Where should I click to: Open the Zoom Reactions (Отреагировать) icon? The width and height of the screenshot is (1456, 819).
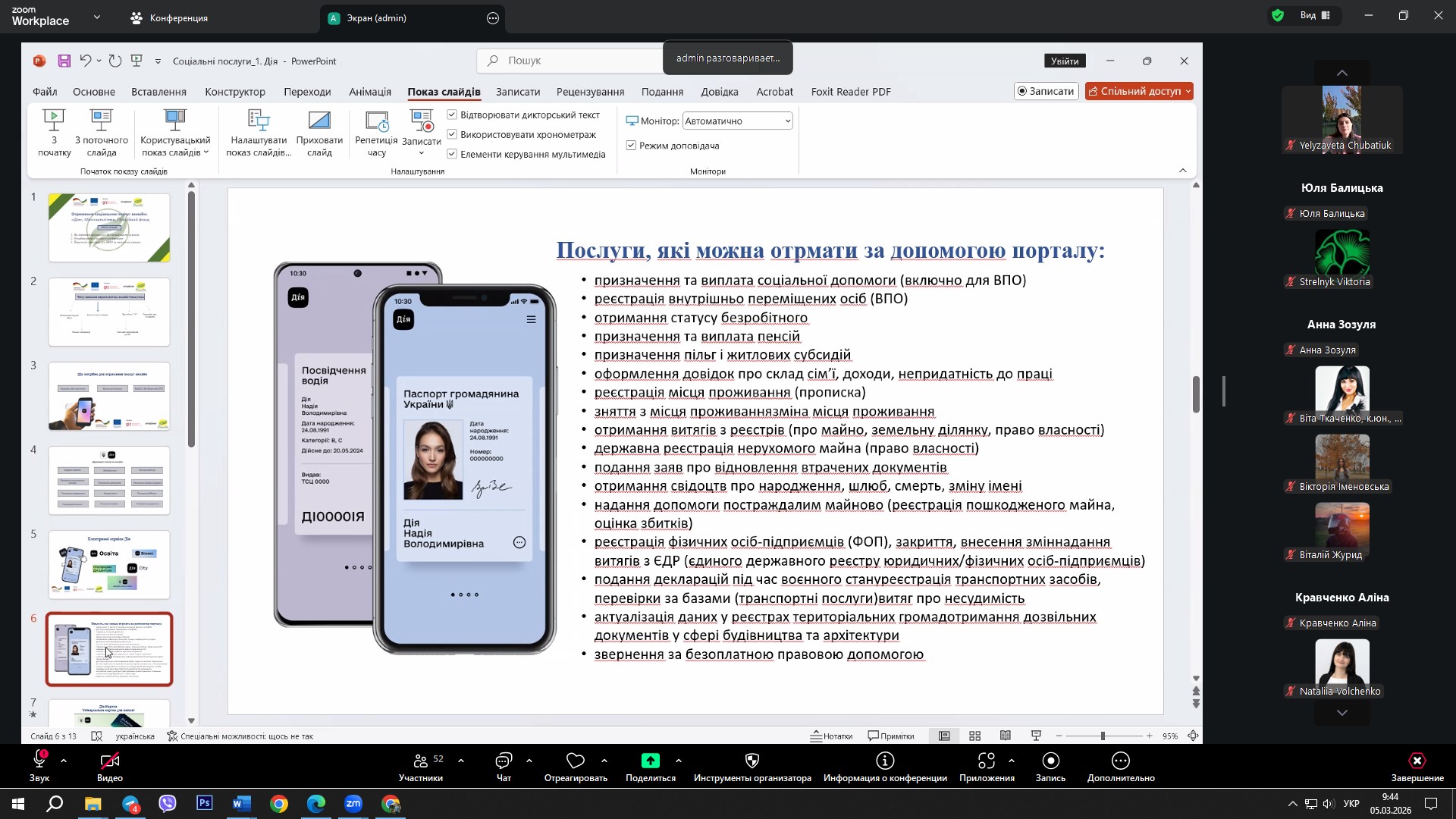576,761
